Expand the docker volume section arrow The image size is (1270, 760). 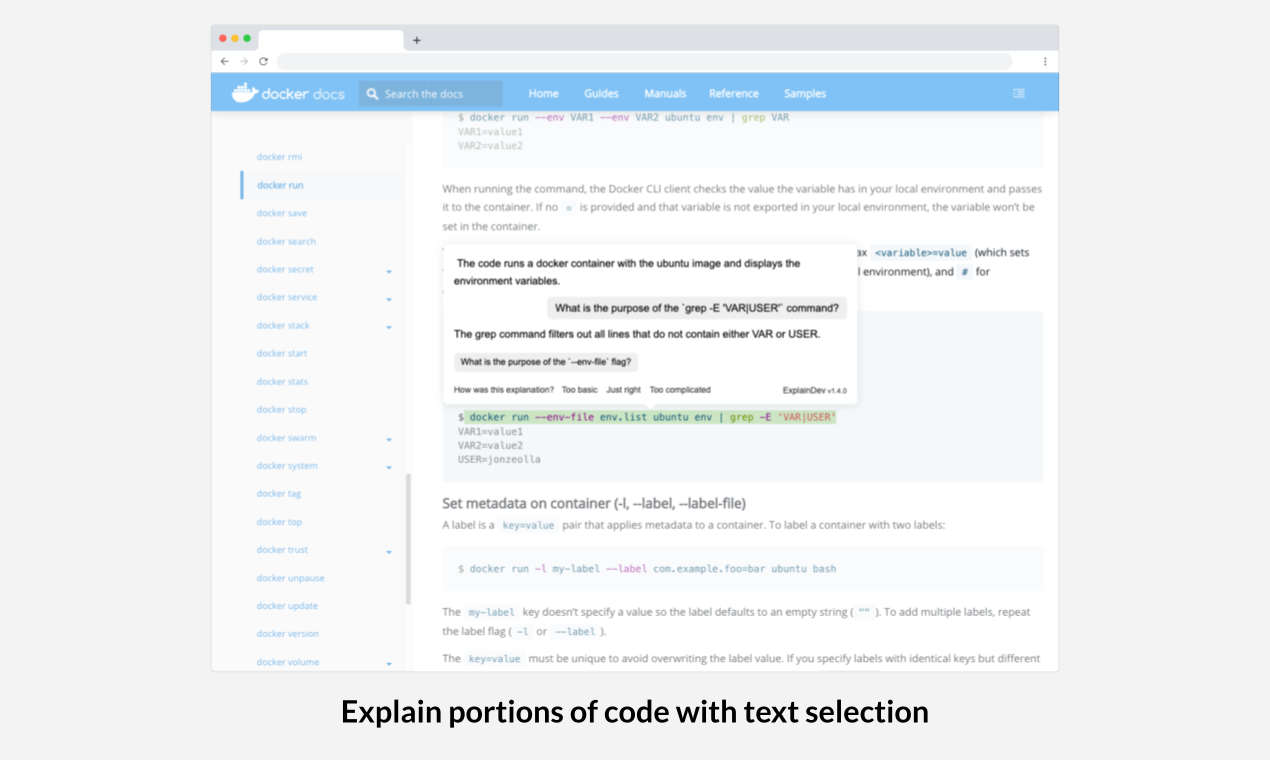pos(389,664)
